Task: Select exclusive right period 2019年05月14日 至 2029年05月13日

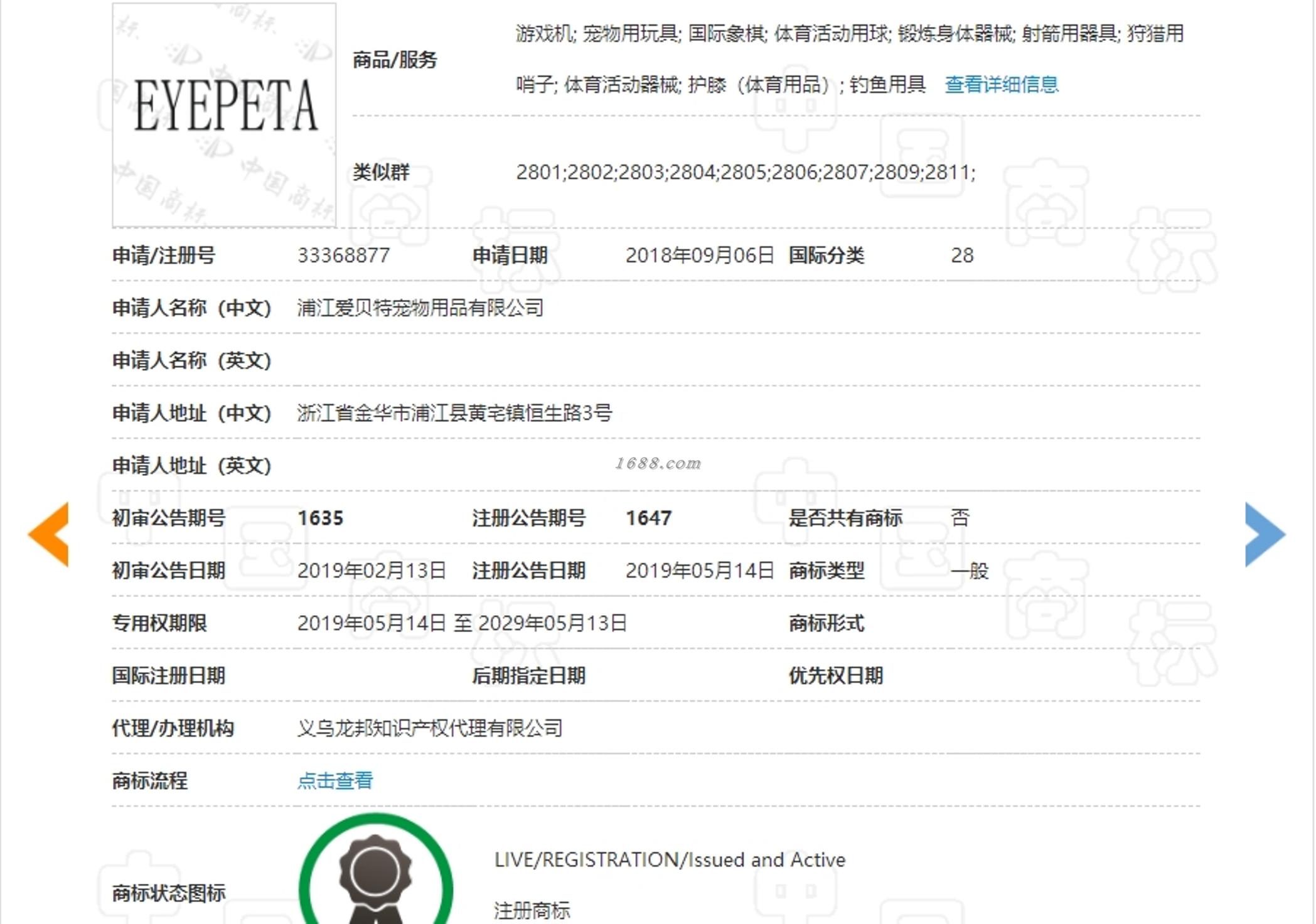Action: [x=462, y=623]
